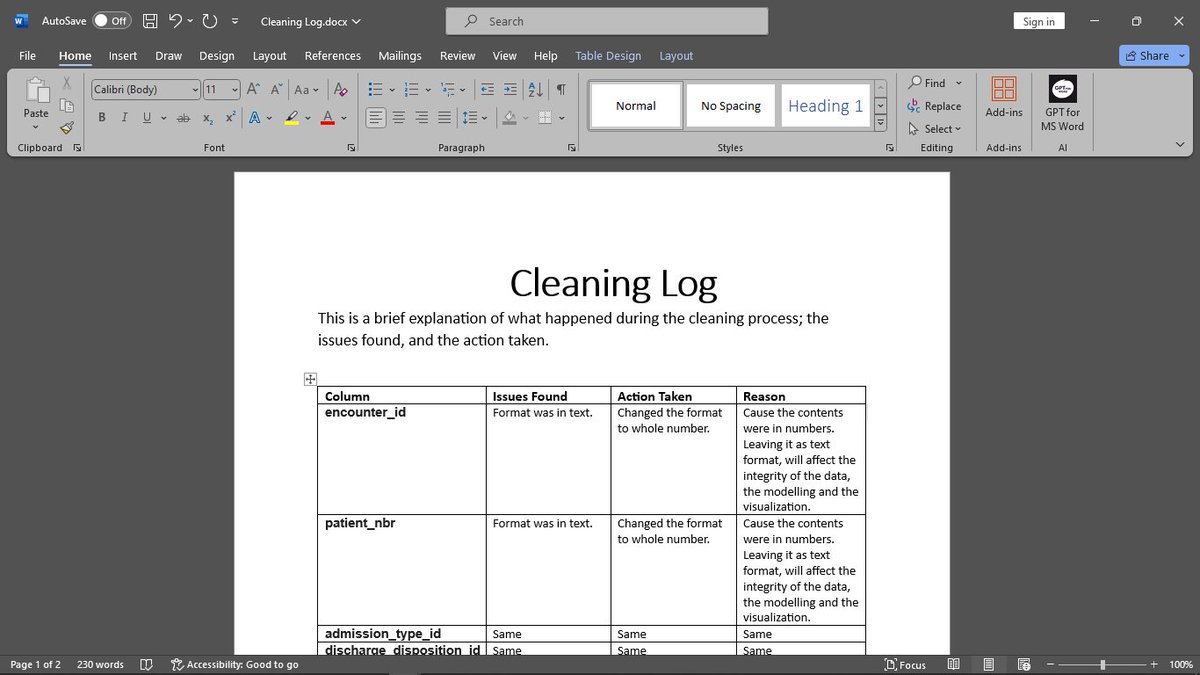This screenshot has width=1200, height=675.
Task: Apply the No Spacing style
Action: [x=730, y=105]
